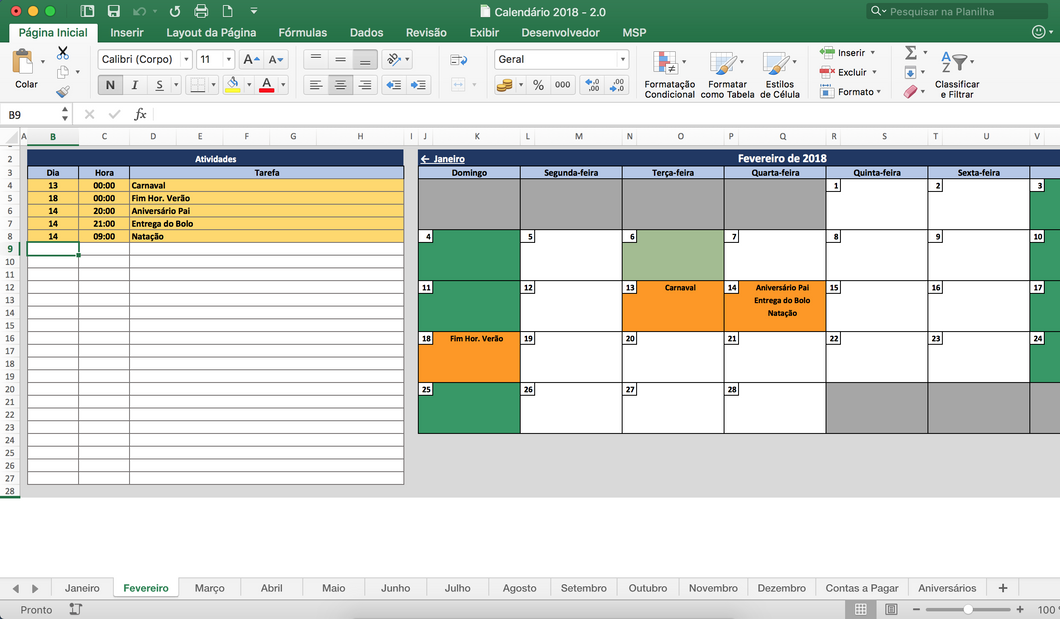The image size is (1060, 619).
Task: Add a new sheet with plus button
Action: pyautogui.click(x=1003, y=588)
